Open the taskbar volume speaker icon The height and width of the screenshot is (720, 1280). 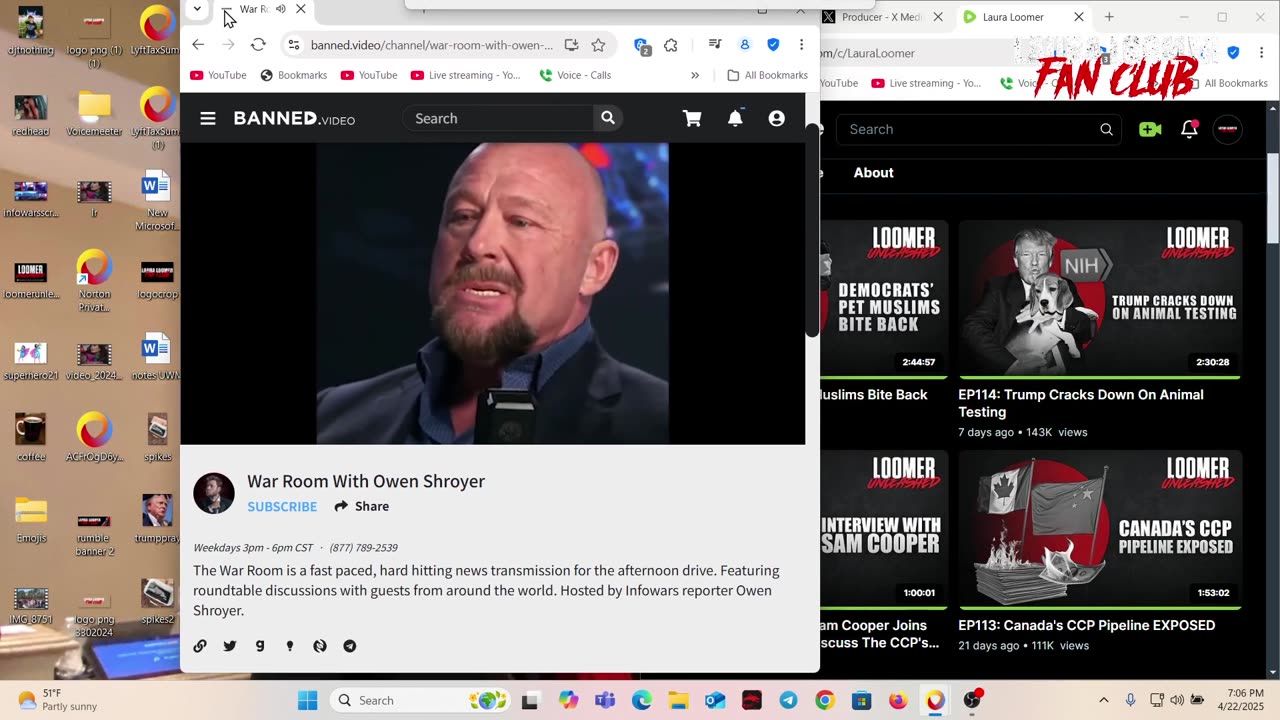pyautogui.click(x=1177, y=700)
